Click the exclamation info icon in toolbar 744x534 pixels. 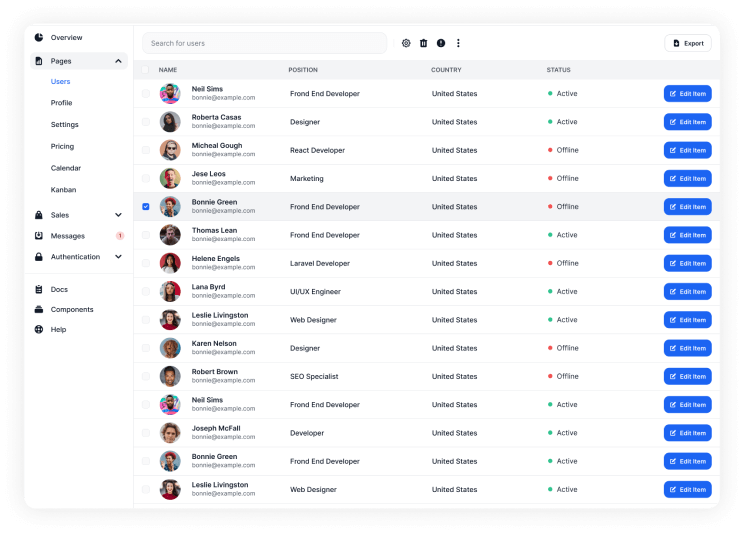click(x=441, y=43)
